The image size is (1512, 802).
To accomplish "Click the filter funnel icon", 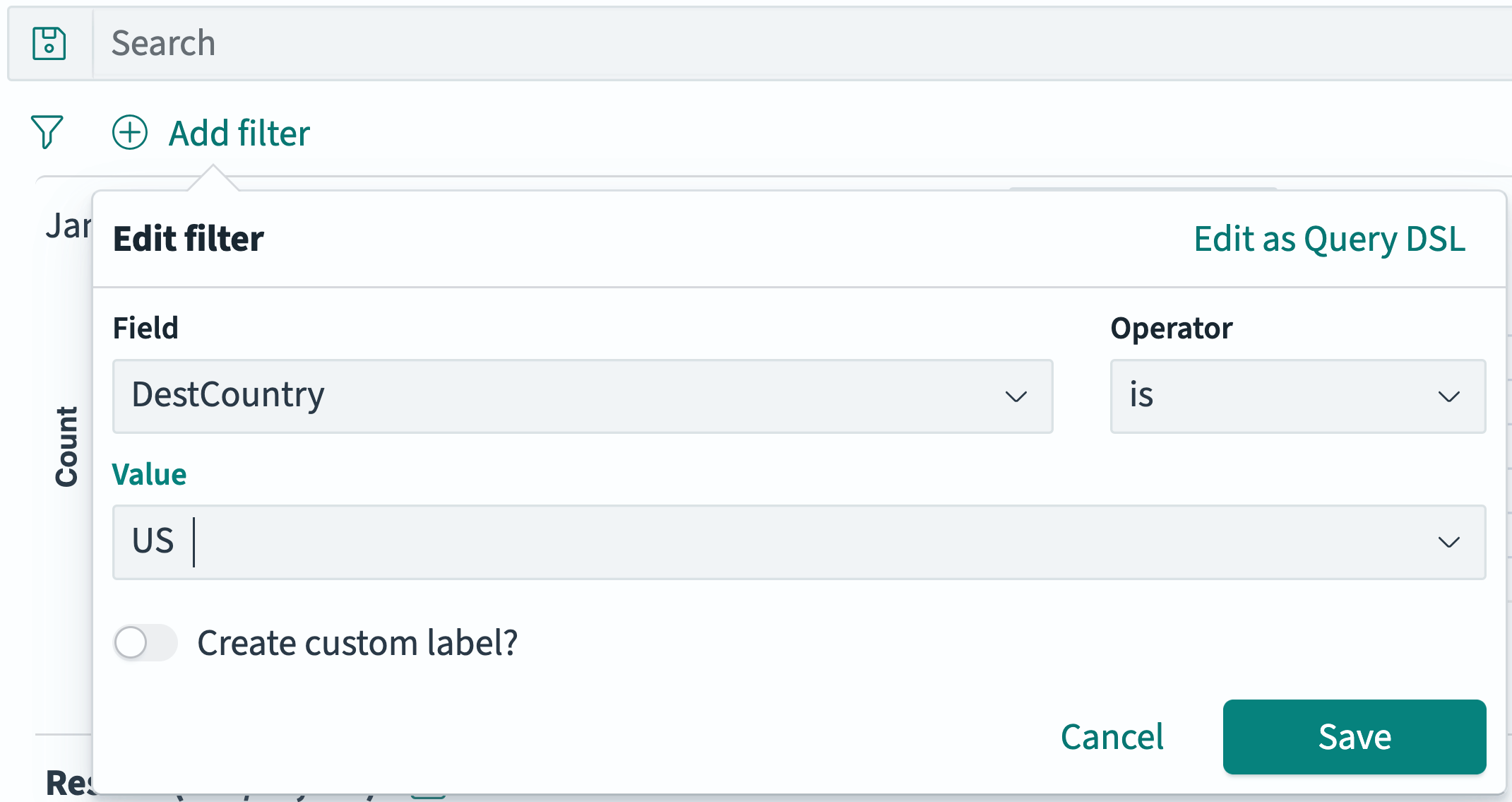I will point(47,133).
